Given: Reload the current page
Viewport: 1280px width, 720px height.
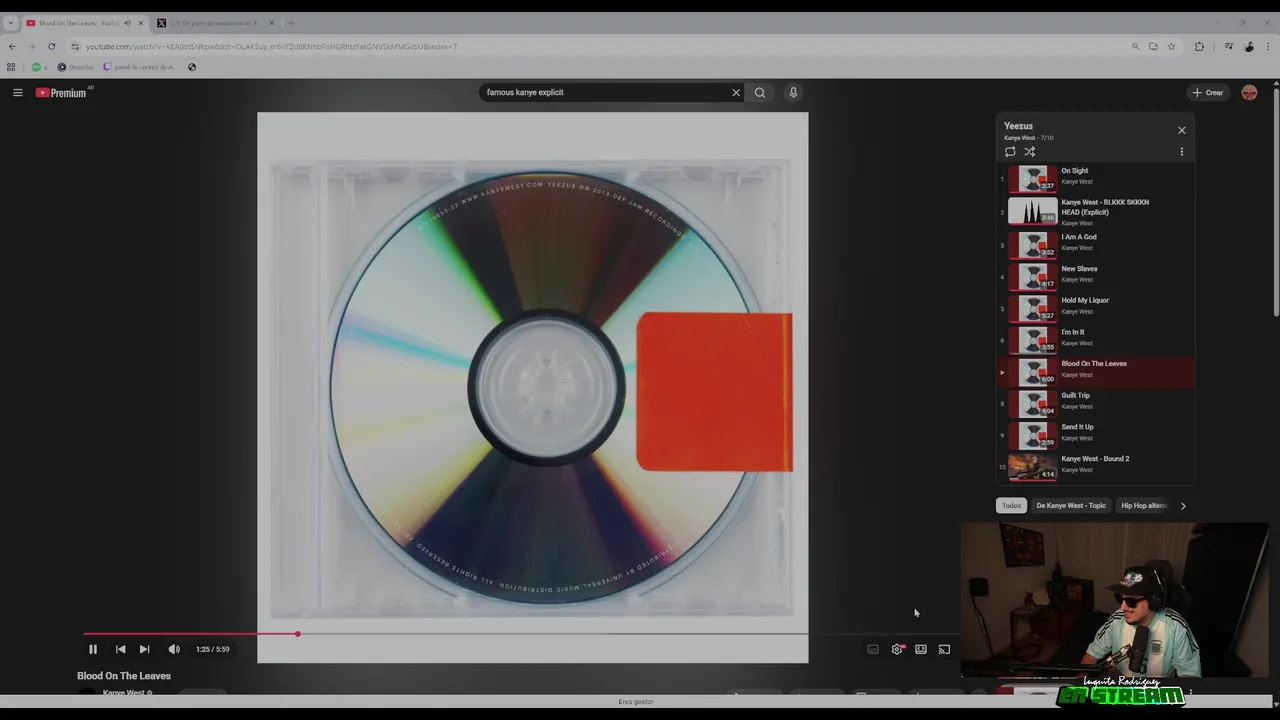Looking at the screenshot, I should coord(51,46).
